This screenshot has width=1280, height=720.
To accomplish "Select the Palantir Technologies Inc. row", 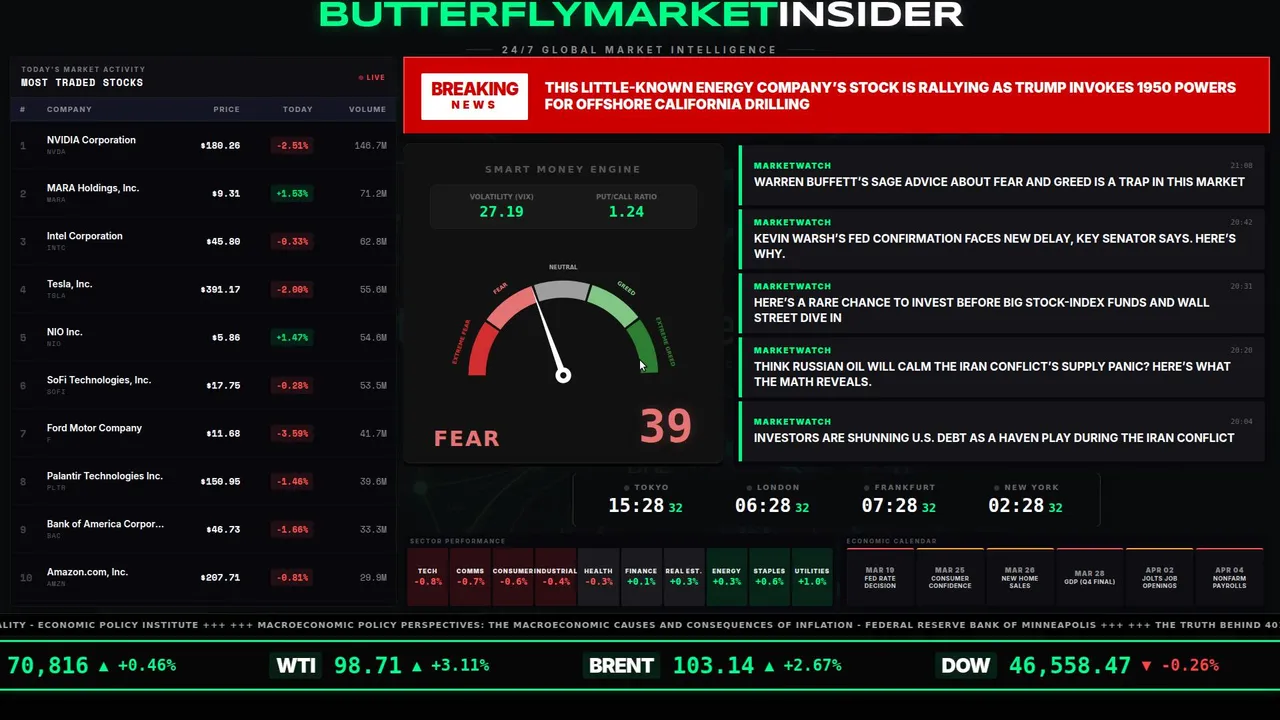I will [x=203, y=481].
